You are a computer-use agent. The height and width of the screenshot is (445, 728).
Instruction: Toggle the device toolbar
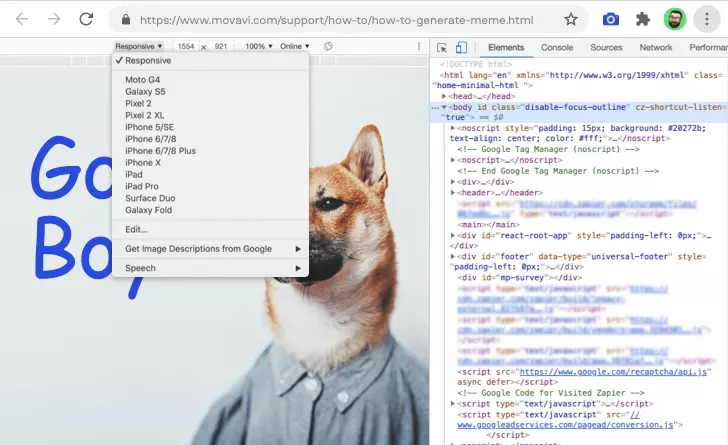pos(461,47)
